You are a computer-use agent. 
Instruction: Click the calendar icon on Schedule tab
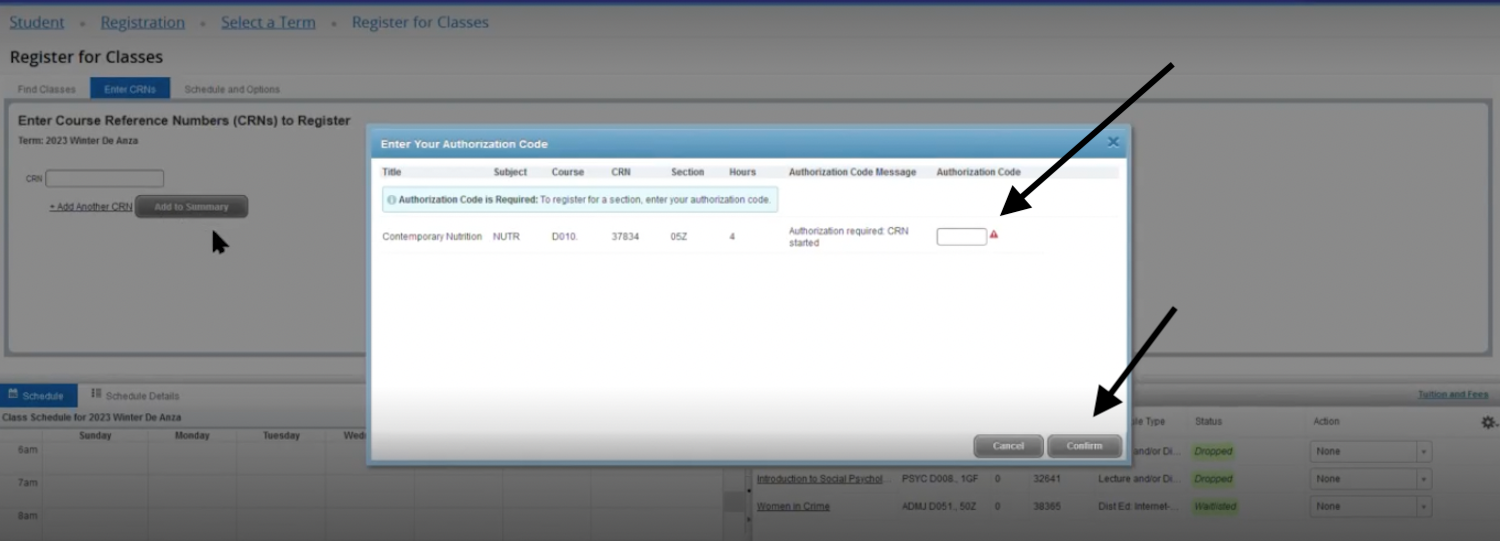pyautogui.click(x=13, y=395)
